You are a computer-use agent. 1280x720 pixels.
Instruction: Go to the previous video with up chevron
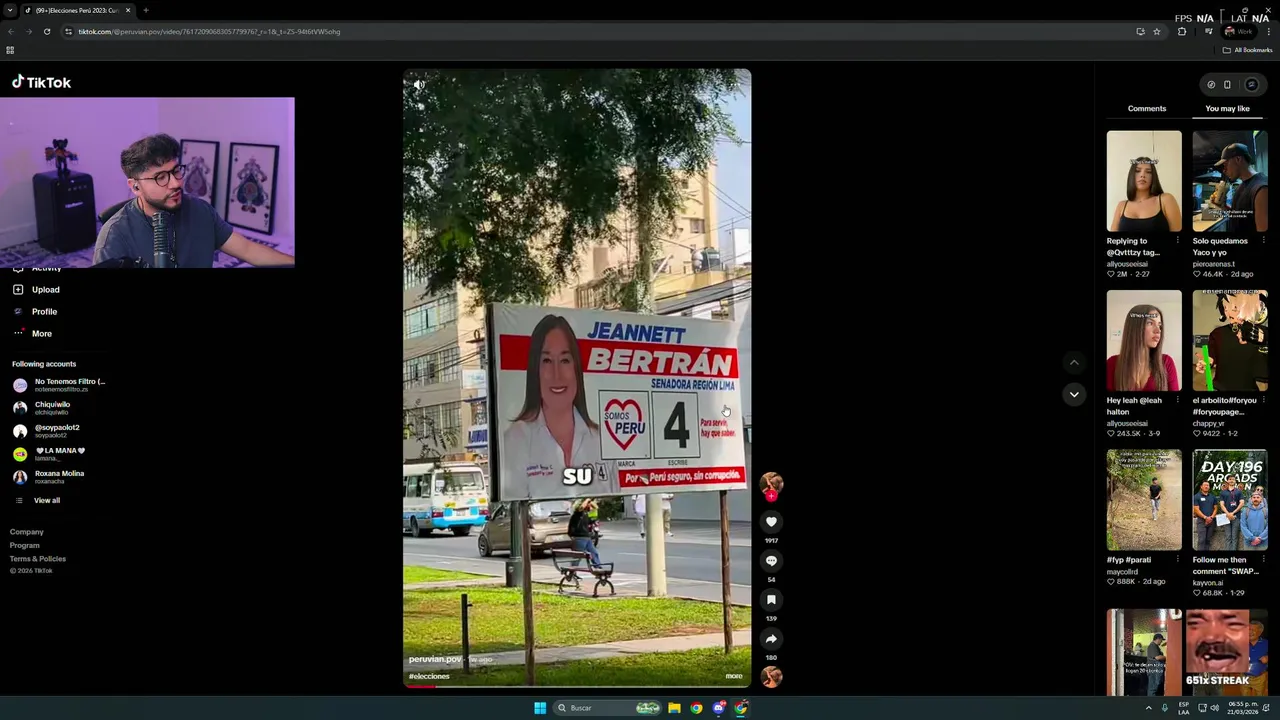(x=1074, y=363)
